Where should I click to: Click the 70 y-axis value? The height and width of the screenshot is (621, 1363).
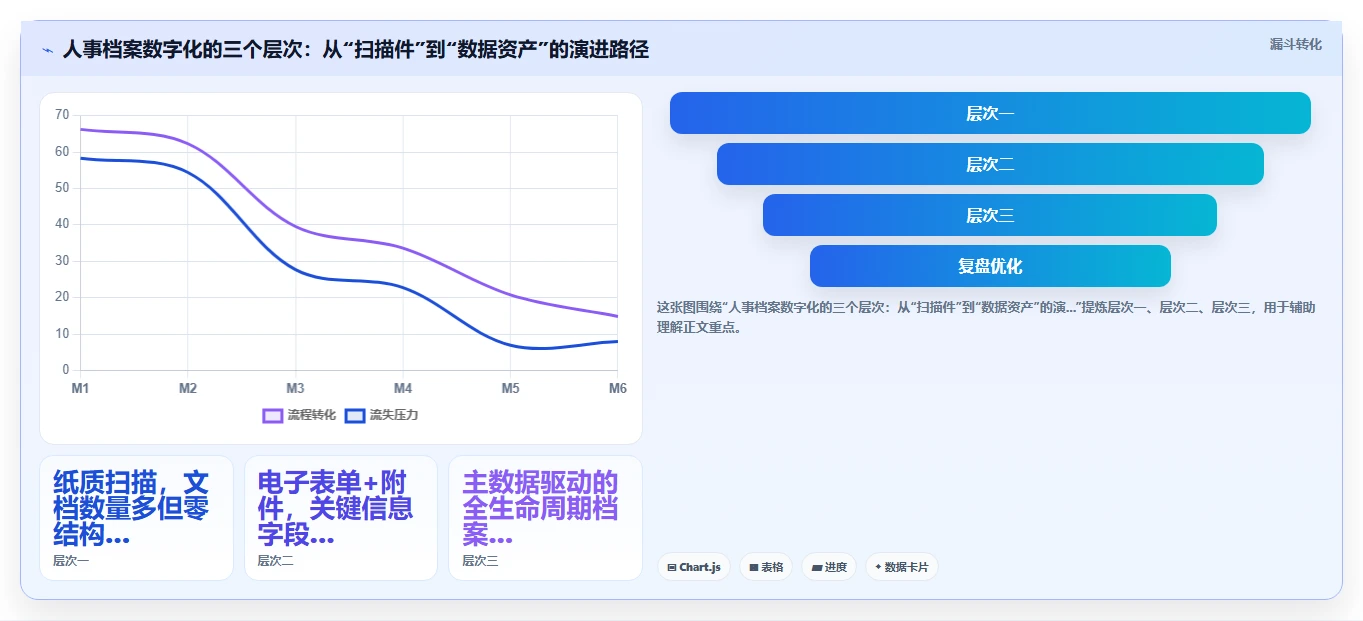62,115
